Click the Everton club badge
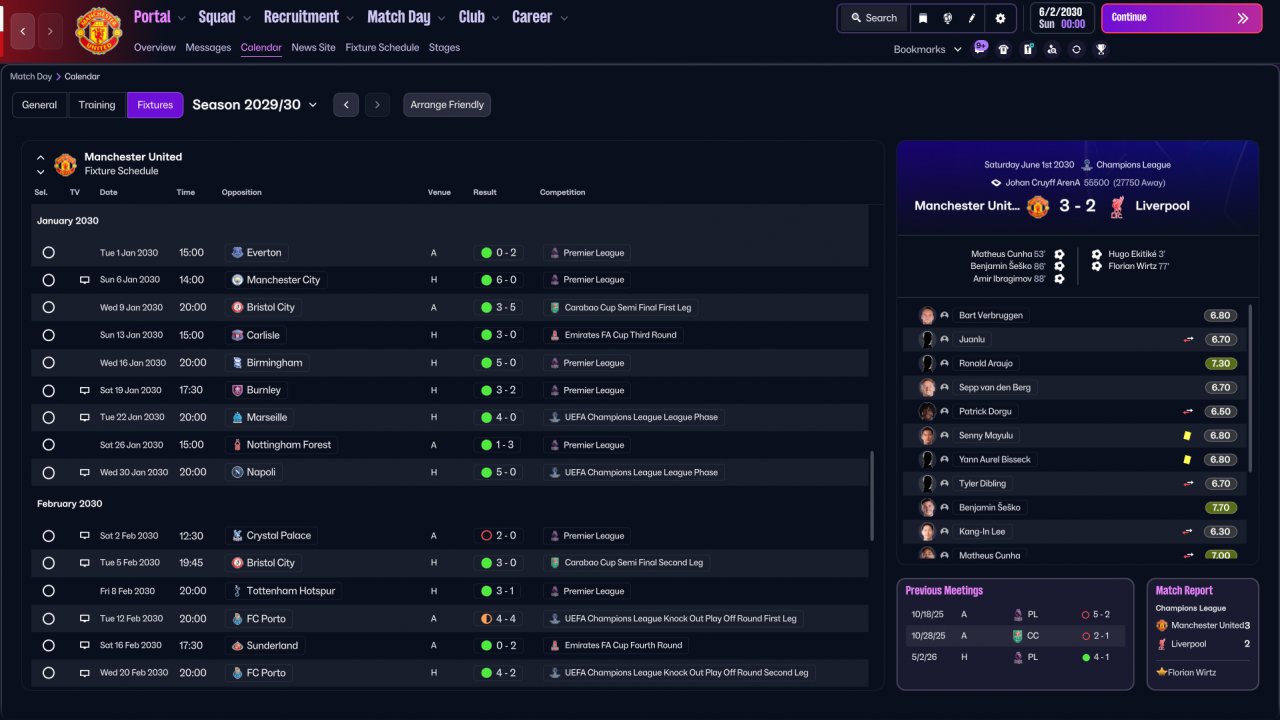The width and height of the screenshot is (1280, 720). (237, 253)
